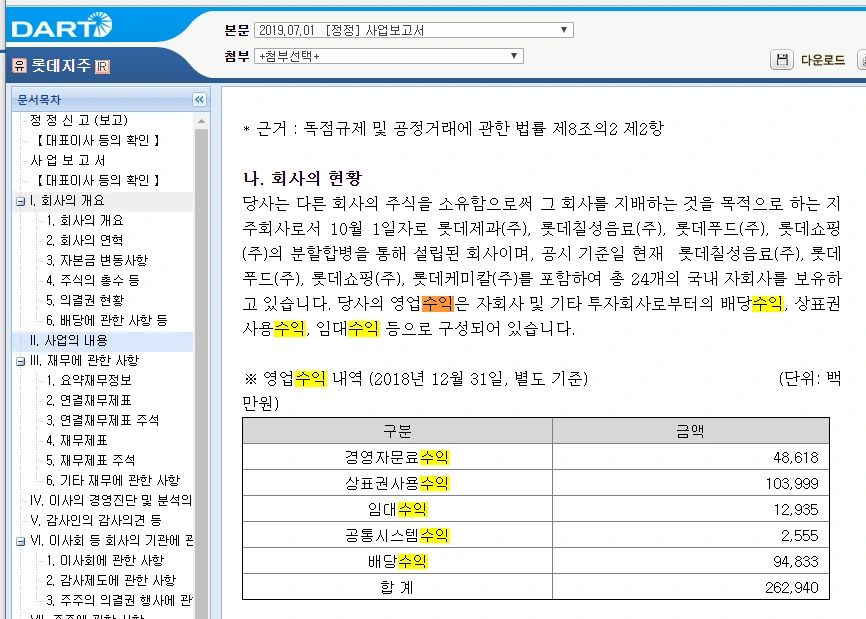Click the 롯데지주 company name
Viewport: 866px width, 619px height.
pyautogui.click(x=61, y=66)
